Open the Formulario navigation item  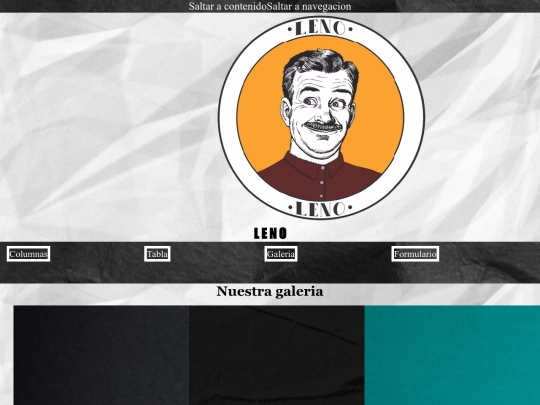tap(415, 254)
